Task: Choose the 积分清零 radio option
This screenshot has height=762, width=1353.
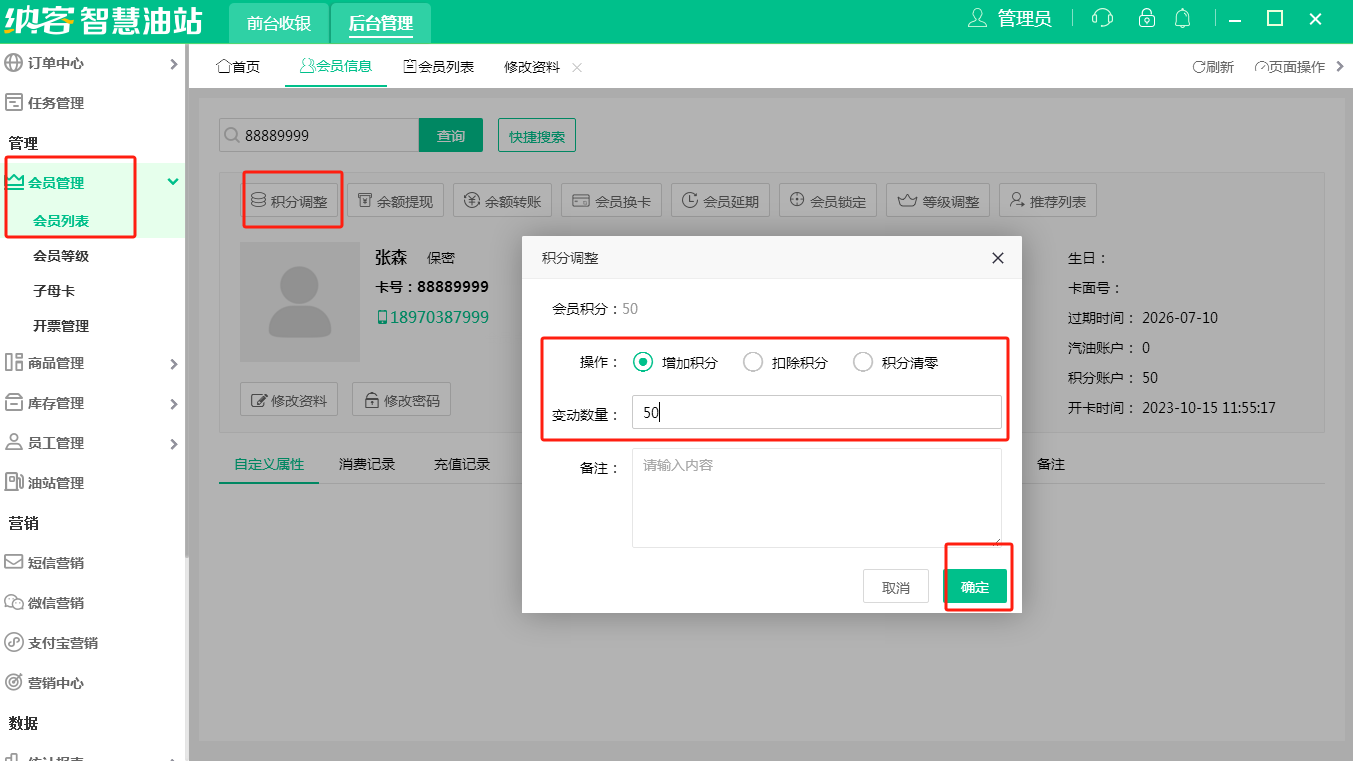Action: (x=863, y=362)
